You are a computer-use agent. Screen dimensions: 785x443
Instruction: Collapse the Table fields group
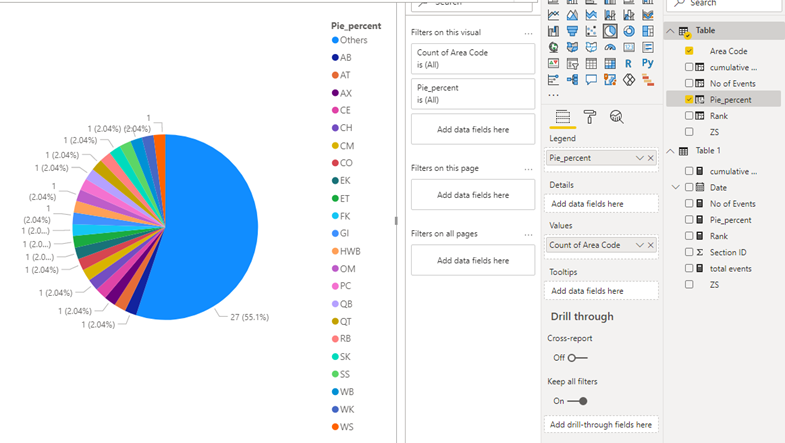[x=670, y=31]
